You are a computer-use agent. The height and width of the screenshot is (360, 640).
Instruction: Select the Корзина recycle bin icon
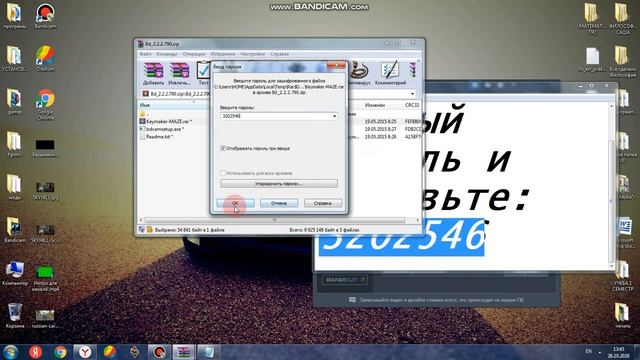15,316
